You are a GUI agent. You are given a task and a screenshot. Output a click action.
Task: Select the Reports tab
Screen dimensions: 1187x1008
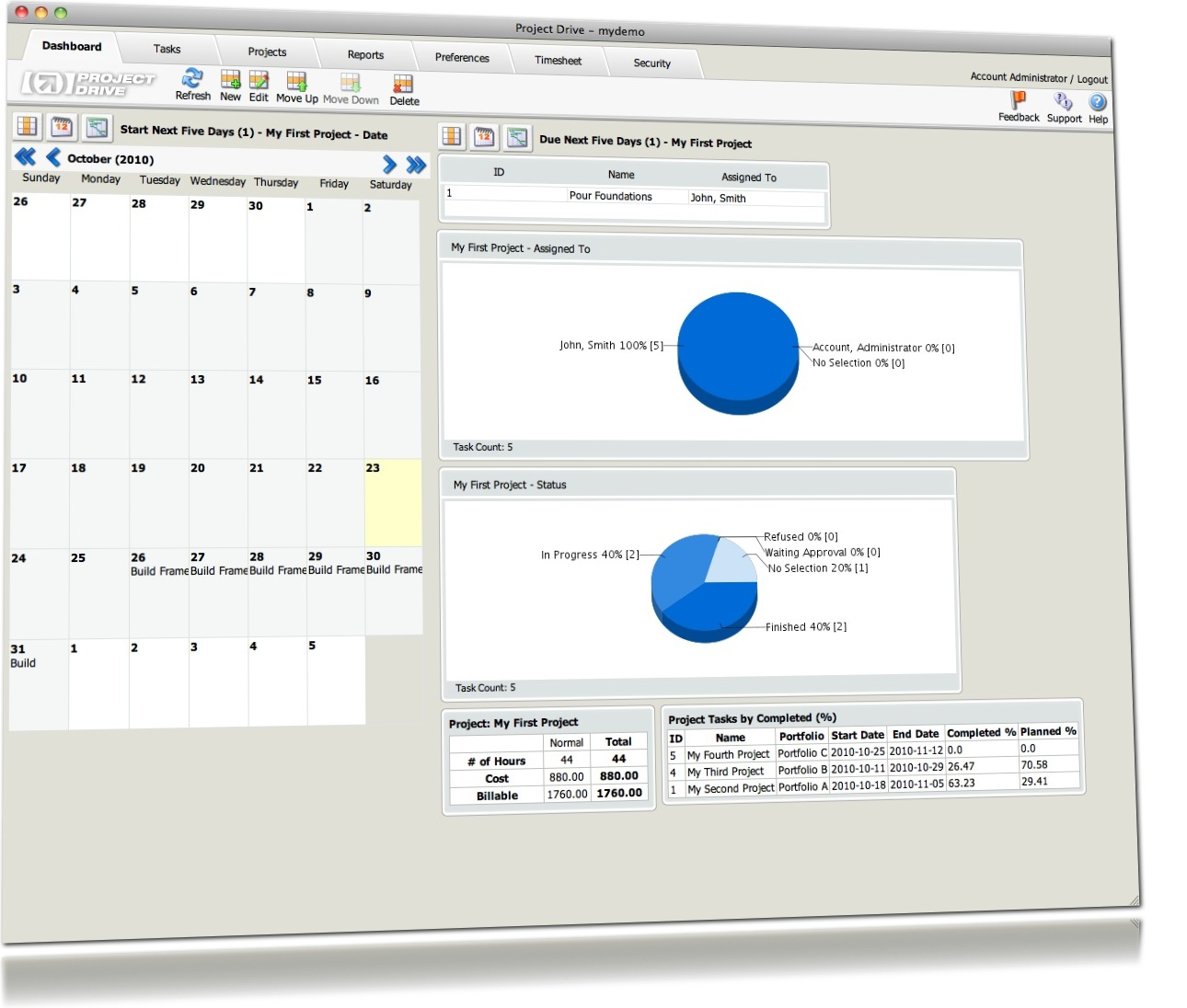364,54
